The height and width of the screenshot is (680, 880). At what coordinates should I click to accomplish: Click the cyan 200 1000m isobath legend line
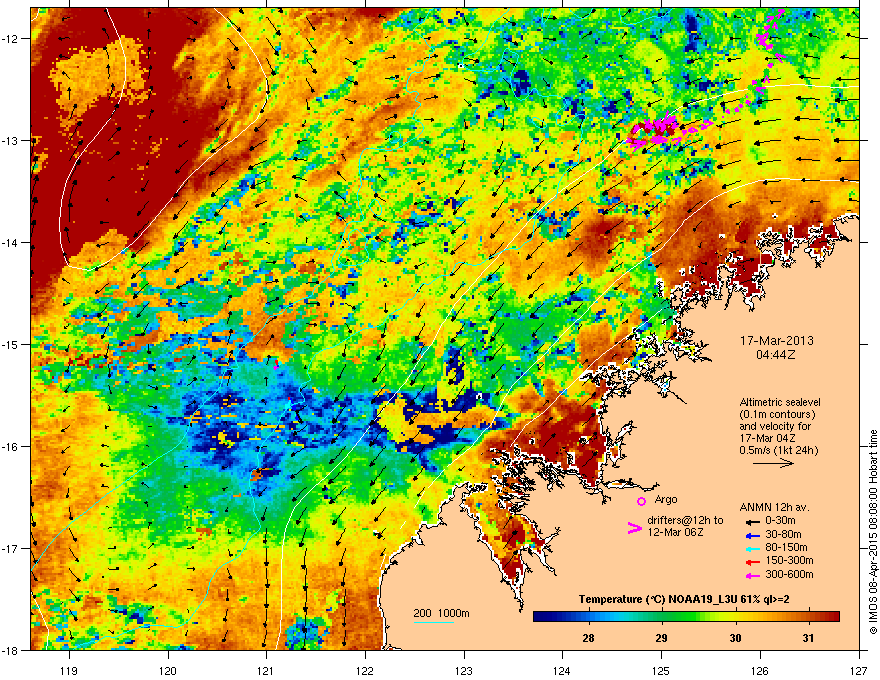click(x=433, y=622)
